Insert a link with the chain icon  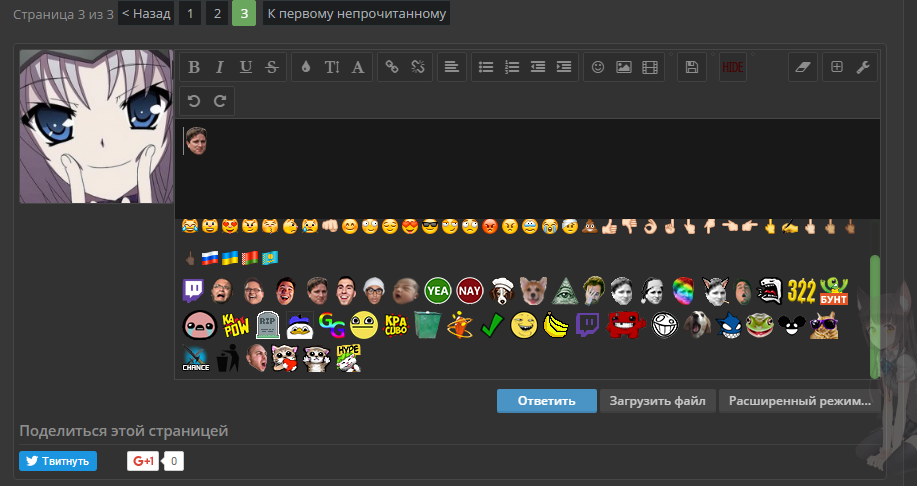pos(392,67)
